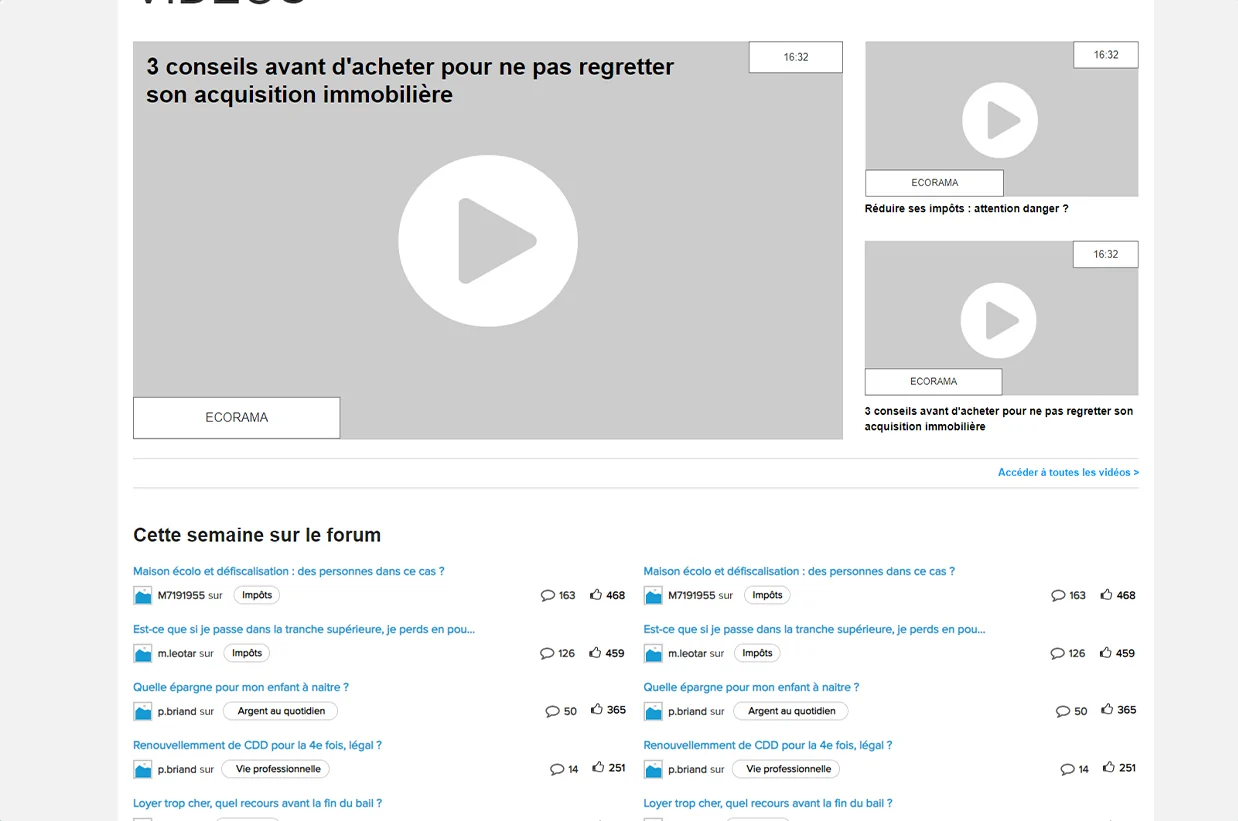Open left-column 'Est-ce que si je passe' thread
Screen dimensions: 1238x821
(x=304, y=629)
